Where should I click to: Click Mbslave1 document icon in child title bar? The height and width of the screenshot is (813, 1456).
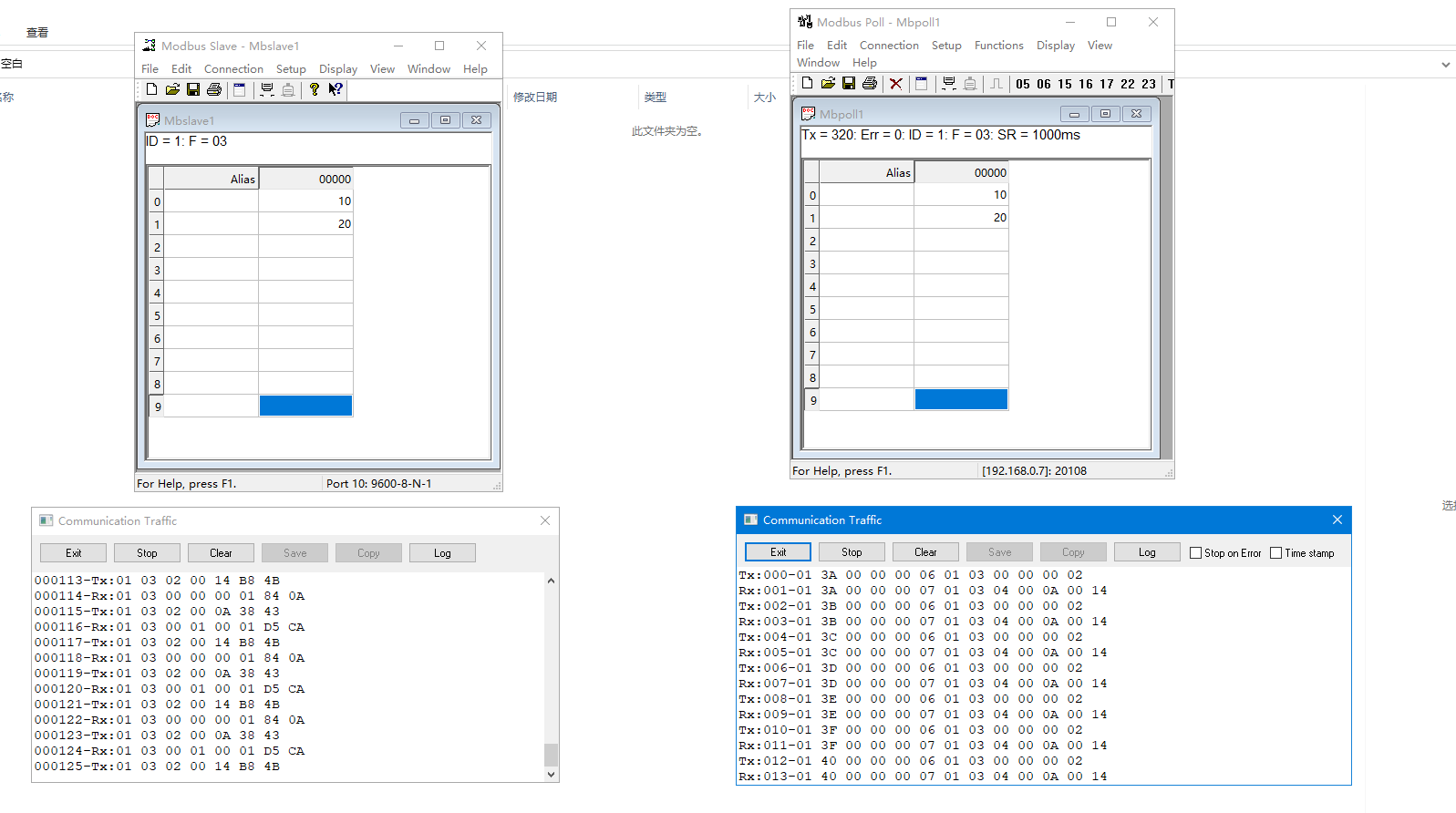pyautogui.click(x=153, y=119)
